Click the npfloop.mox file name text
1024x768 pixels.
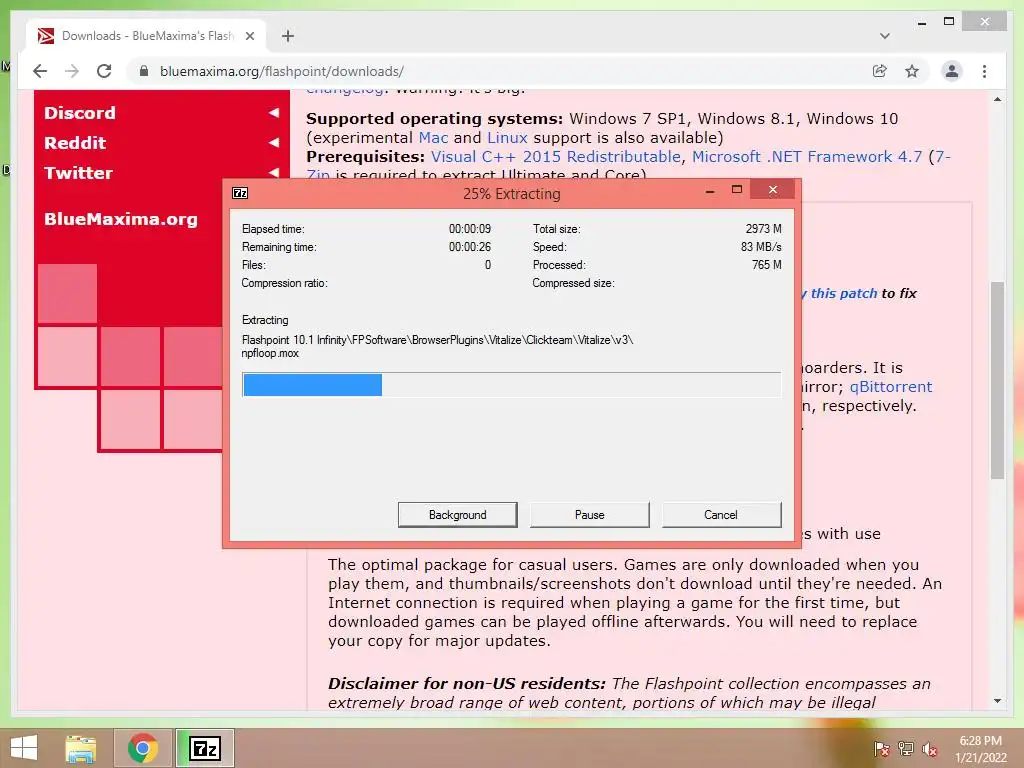pos(270,353)
